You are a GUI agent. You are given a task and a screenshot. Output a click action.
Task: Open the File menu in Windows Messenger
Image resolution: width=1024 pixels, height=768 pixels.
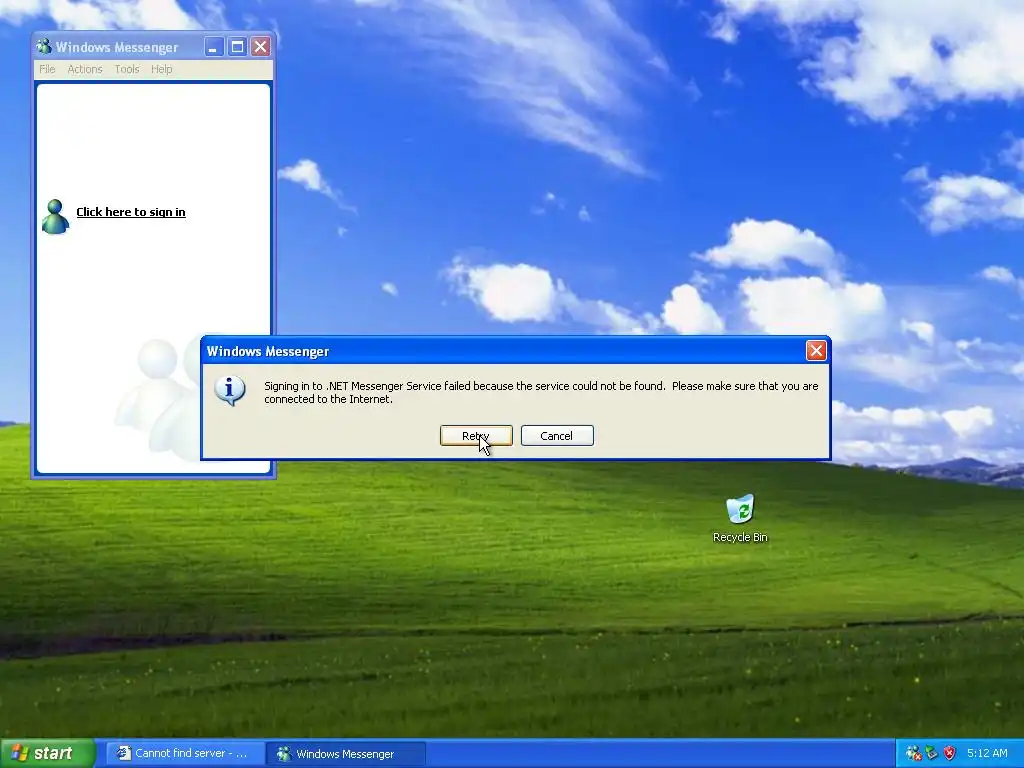[x=47, y=69]
